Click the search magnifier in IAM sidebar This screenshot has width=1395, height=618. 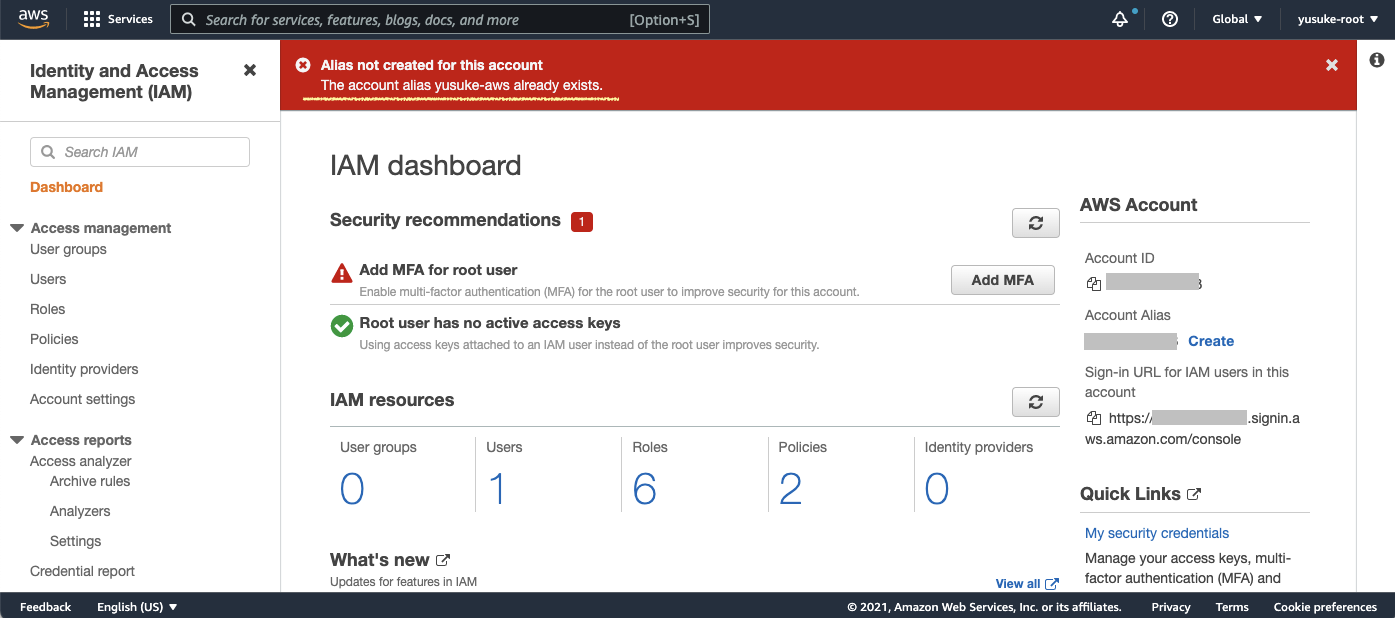(48, 152)
